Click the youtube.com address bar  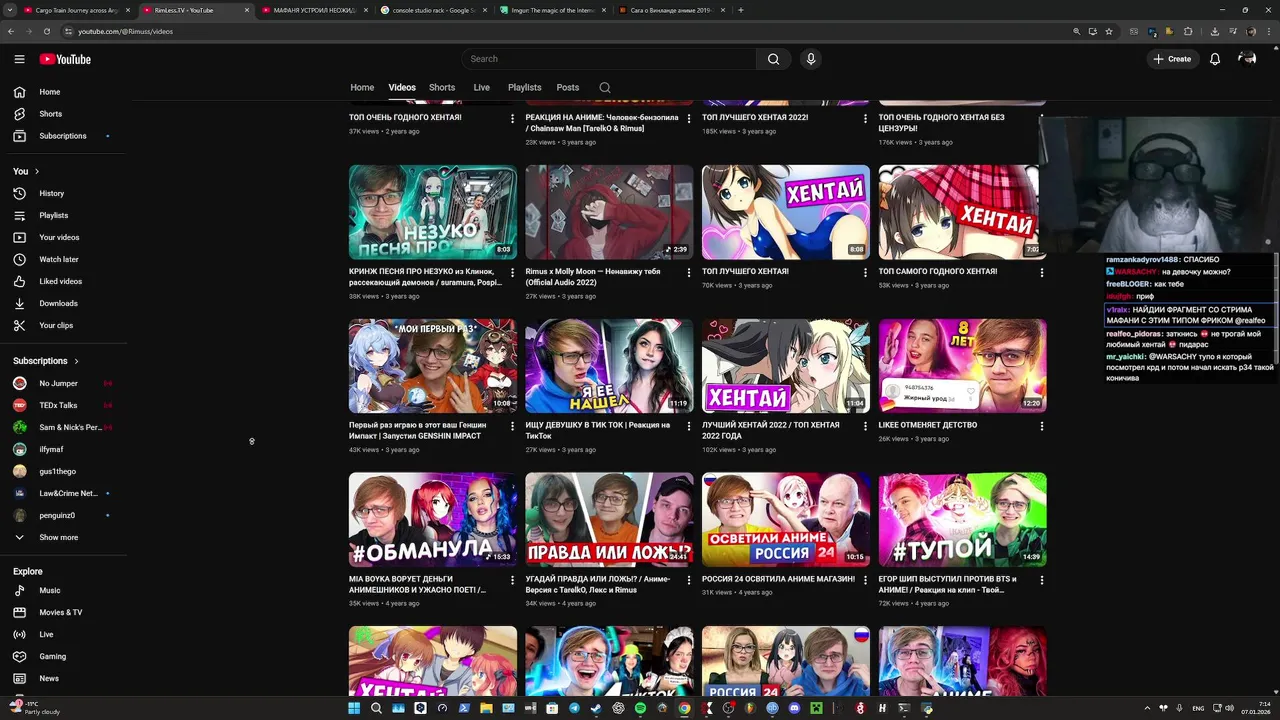point(570,31)
